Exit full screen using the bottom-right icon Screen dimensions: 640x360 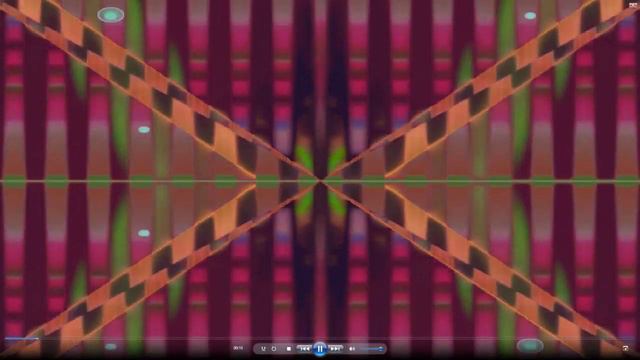click(x=626, y=348)
